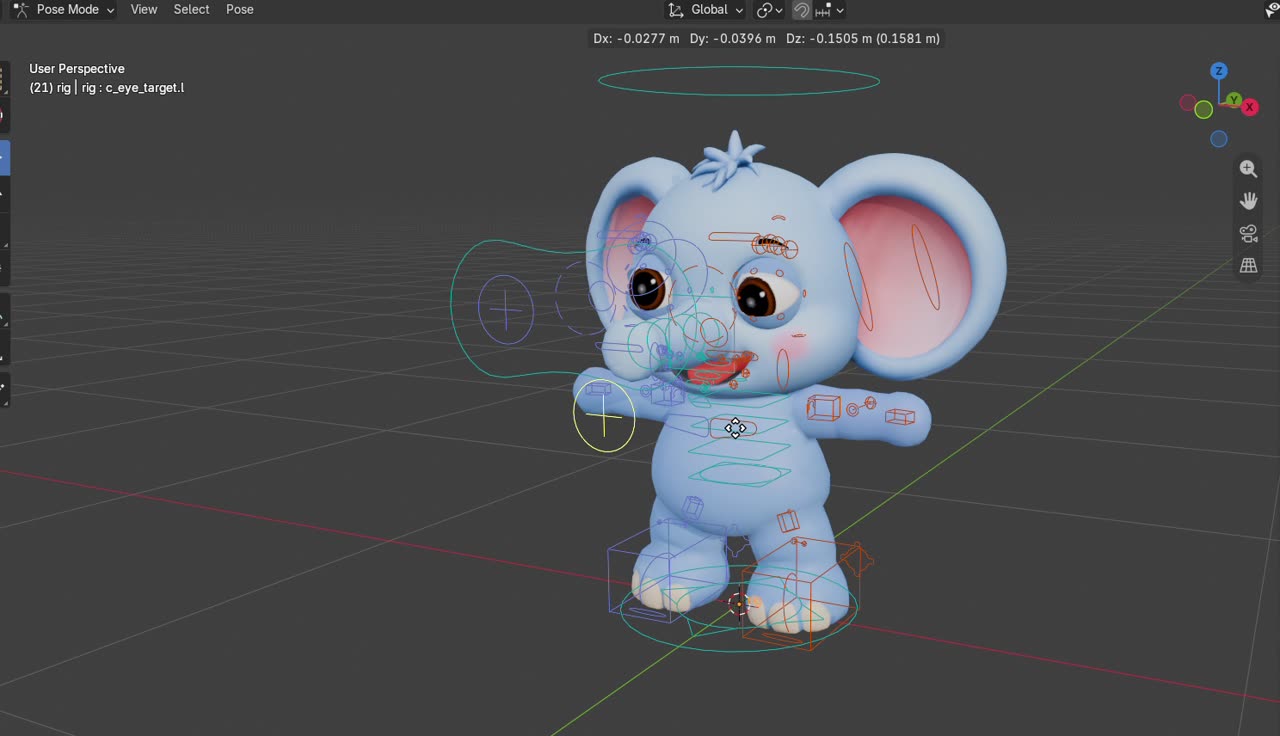Open the snapping increment options dropdown
Screen dimensions: 1280x736
pyautogui.click(x=830, y=9)
